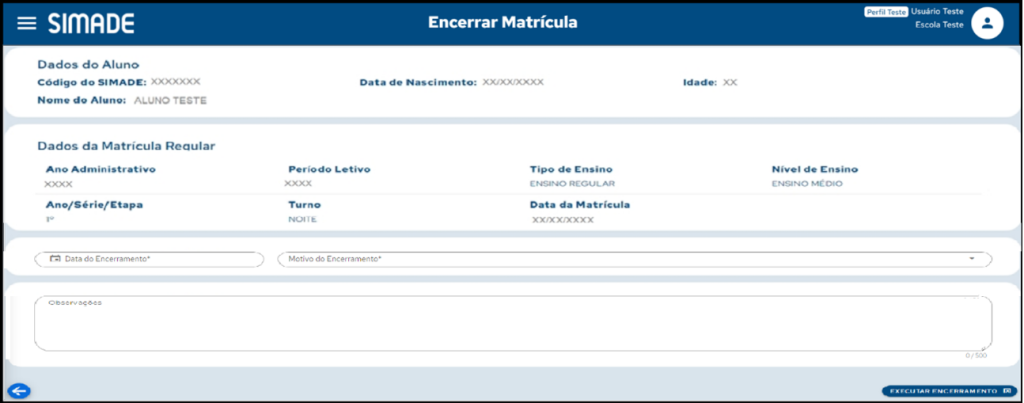The height and width of the screenshot is (403, 1024).
Task: Go back with the blue arrow button
Action: click(19, 391)
